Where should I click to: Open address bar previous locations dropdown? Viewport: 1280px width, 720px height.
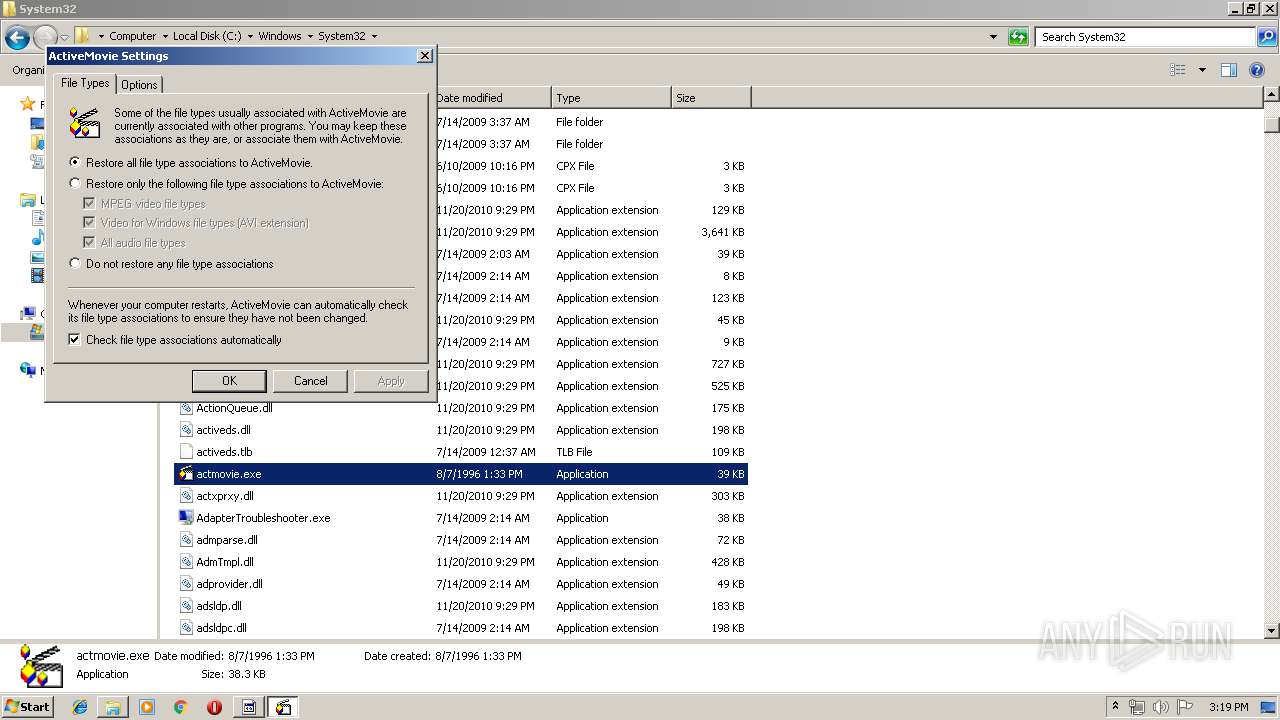[x=993, y=37]
